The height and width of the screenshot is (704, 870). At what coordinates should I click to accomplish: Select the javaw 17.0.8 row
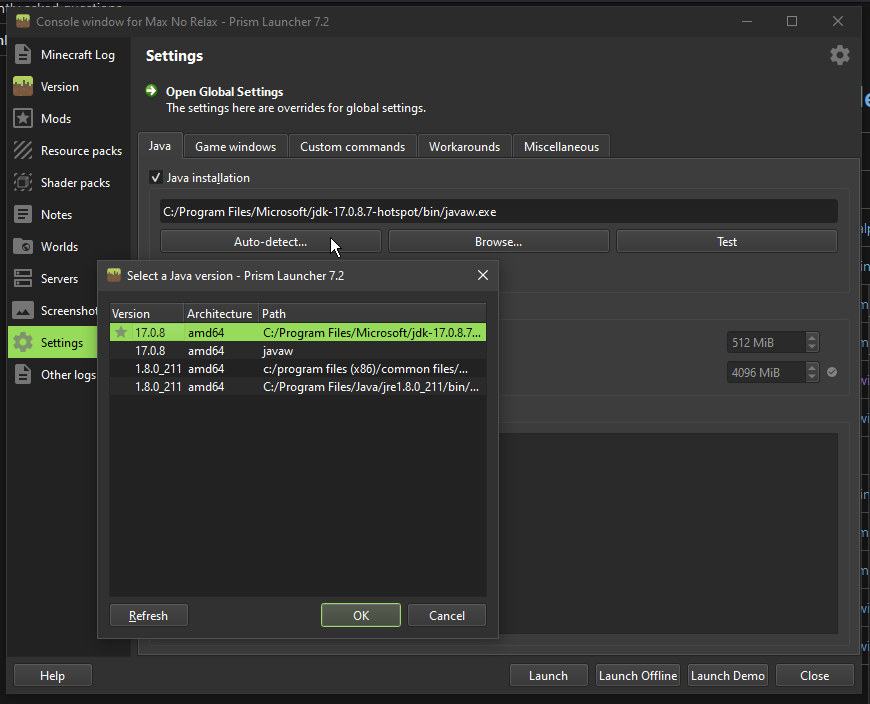click(298, 351)
